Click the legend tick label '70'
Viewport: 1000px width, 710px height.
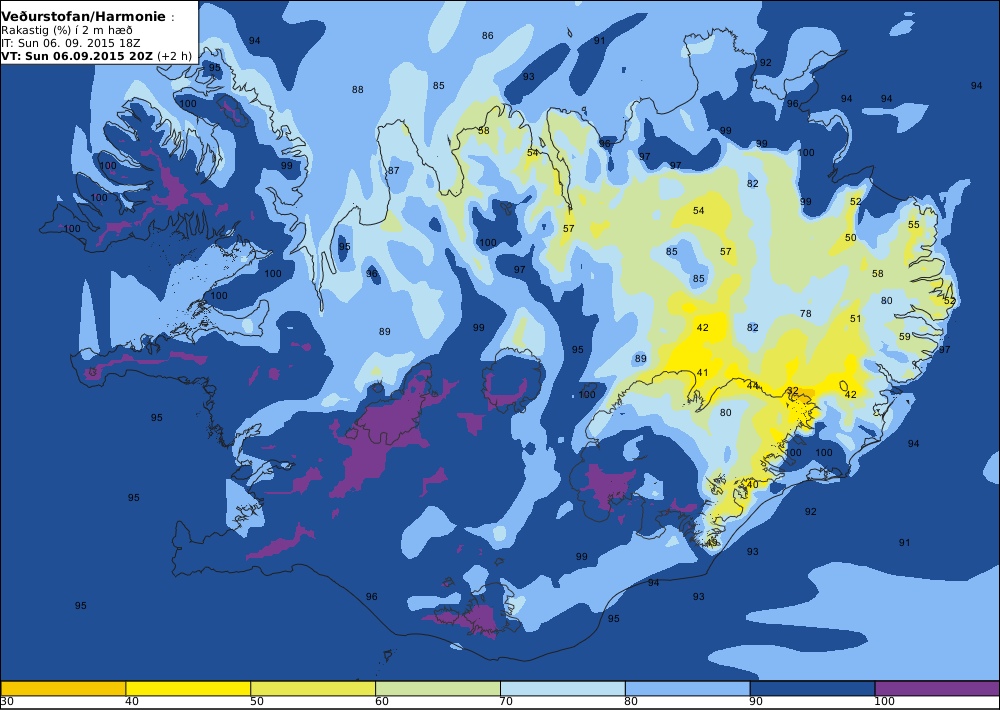tap(506, 702)
